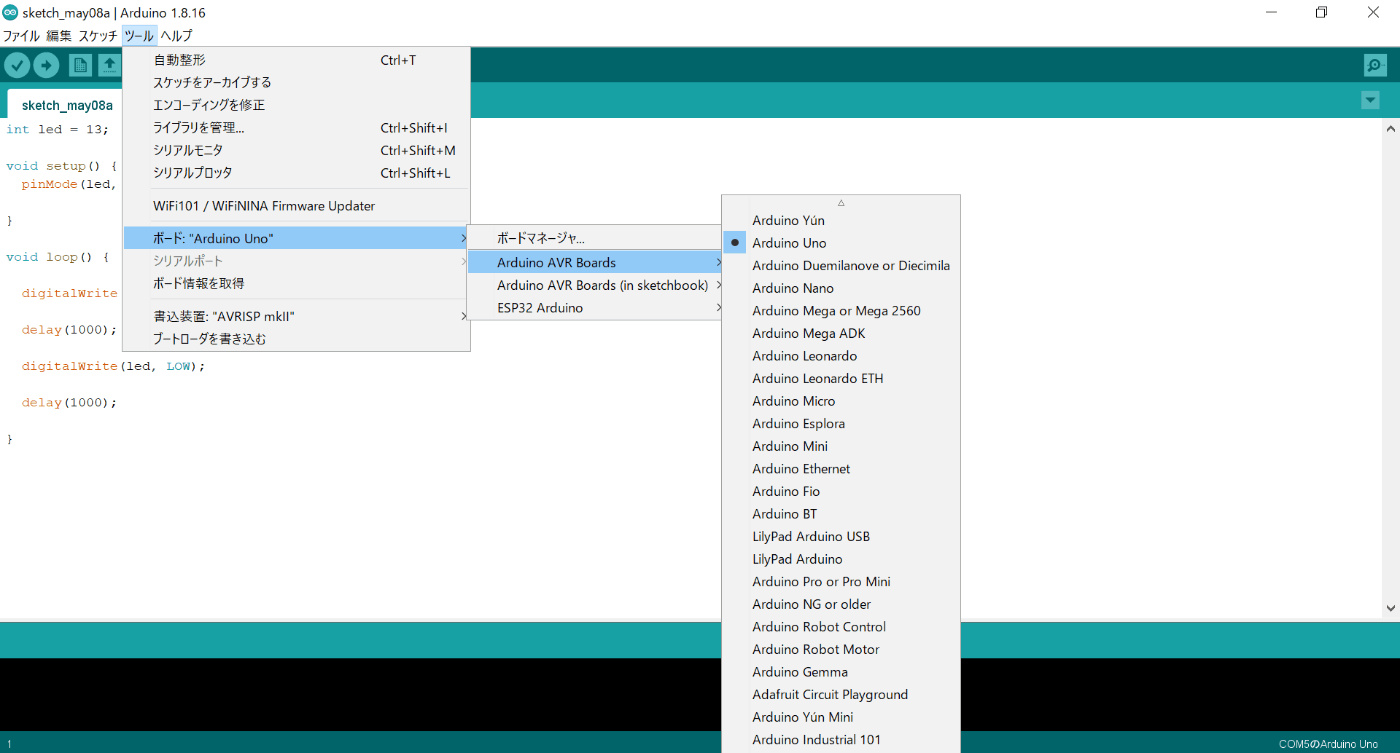
Task: Open ボードマネージャ...
Action: [x=596, y=239]
